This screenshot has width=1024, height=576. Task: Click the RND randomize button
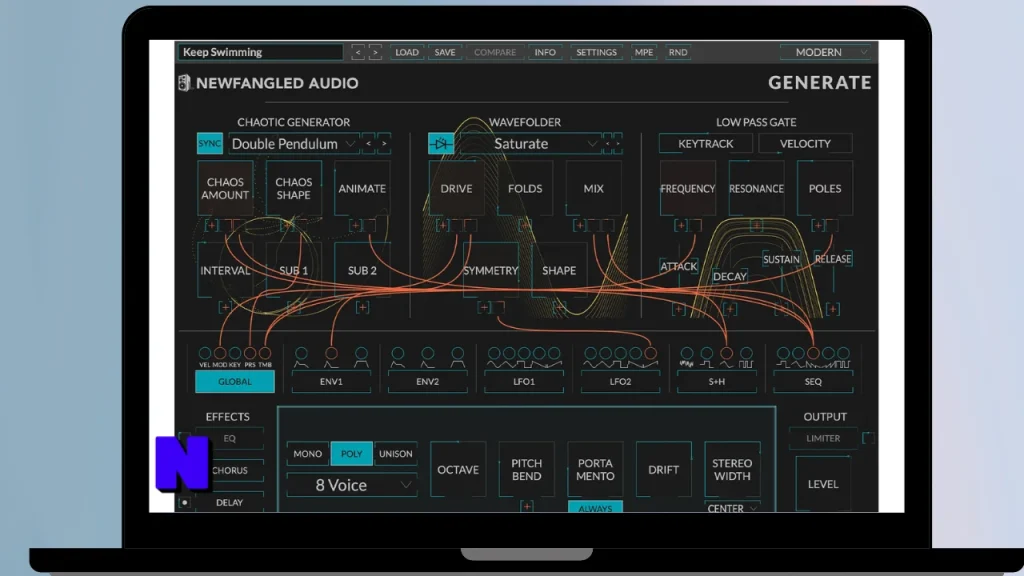(678, 52)
